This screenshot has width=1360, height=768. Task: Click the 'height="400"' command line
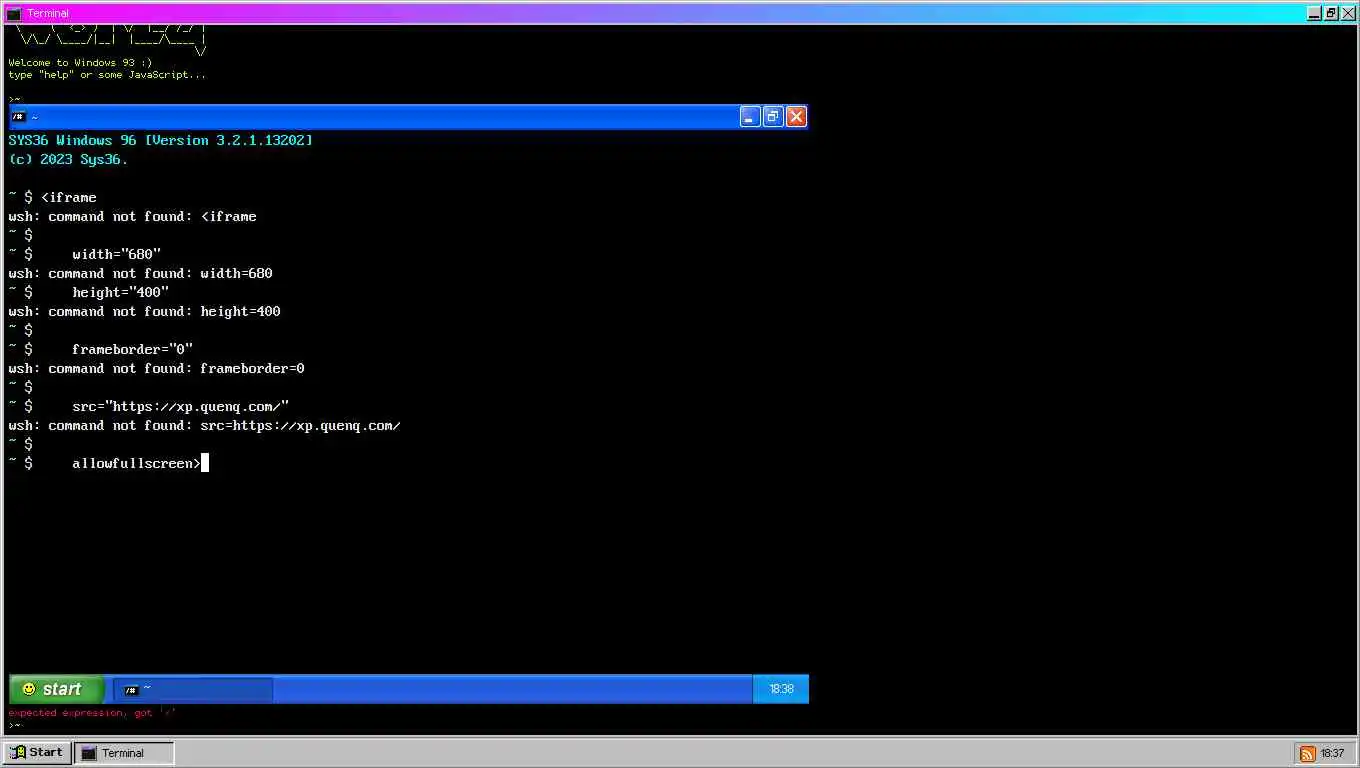(x=89, y=292)
